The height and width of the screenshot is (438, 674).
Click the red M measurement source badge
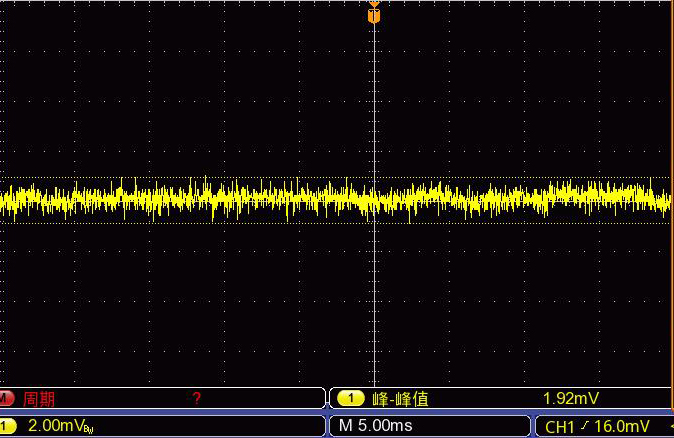(x=7, y=398)
